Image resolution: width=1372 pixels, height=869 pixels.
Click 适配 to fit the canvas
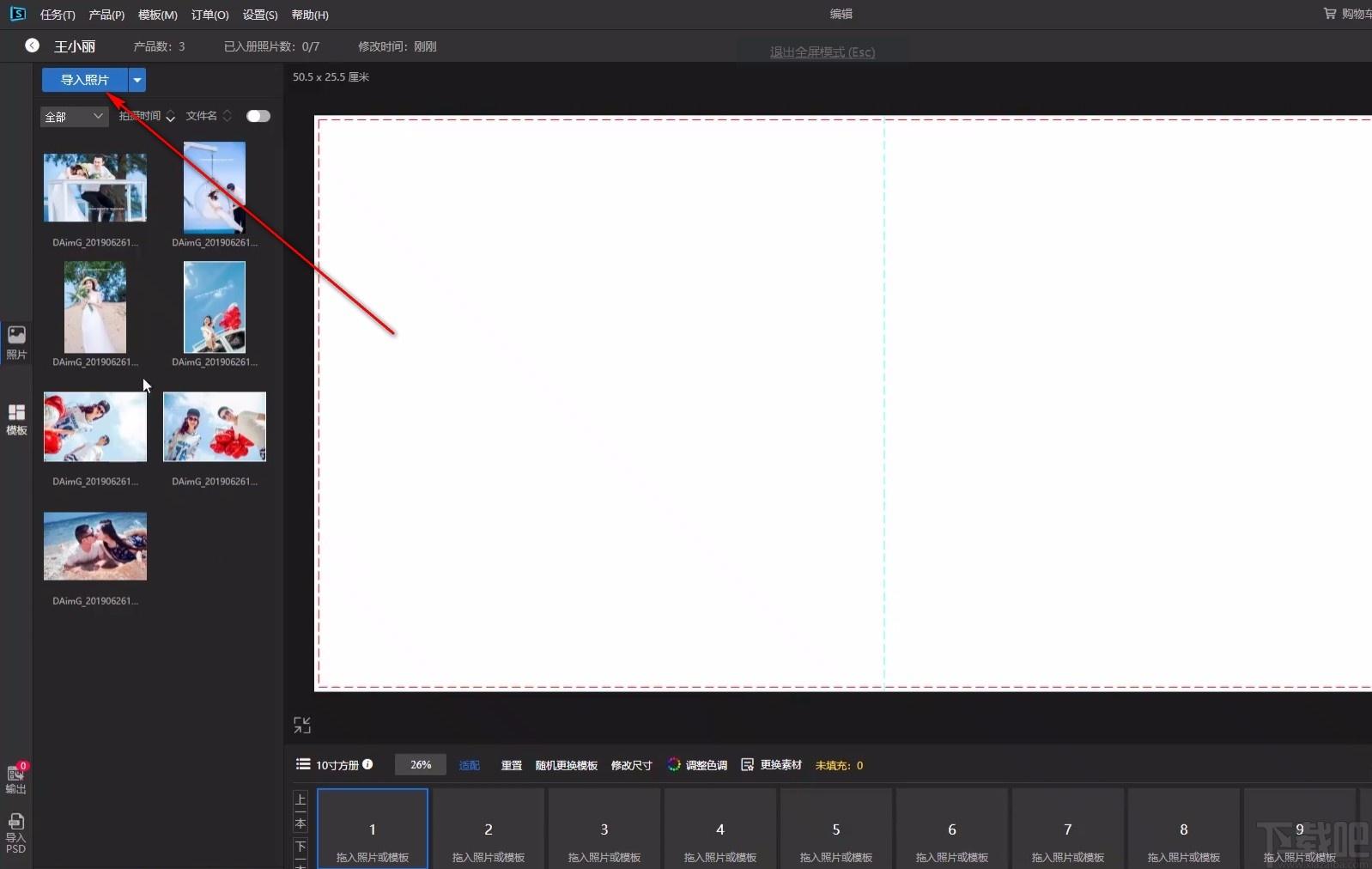(x=470, y=765)
